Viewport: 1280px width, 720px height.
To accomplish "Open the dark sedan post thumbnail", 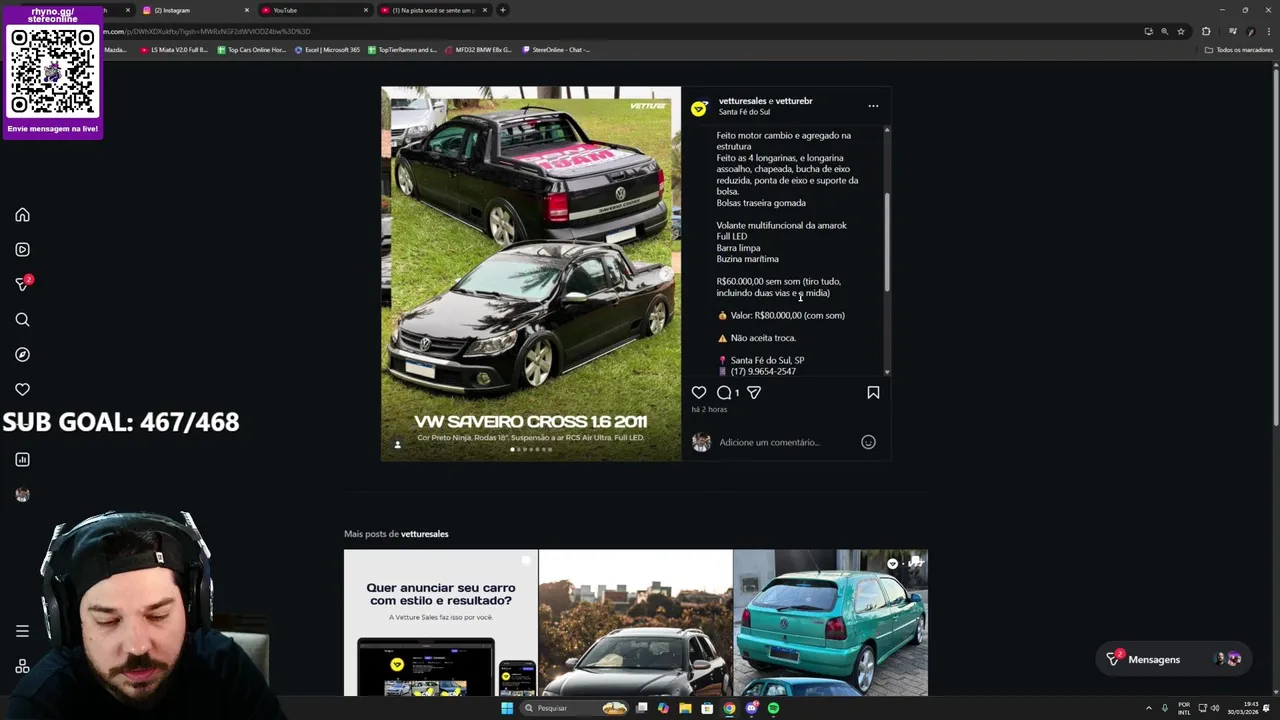I will [x=635, y=623].
